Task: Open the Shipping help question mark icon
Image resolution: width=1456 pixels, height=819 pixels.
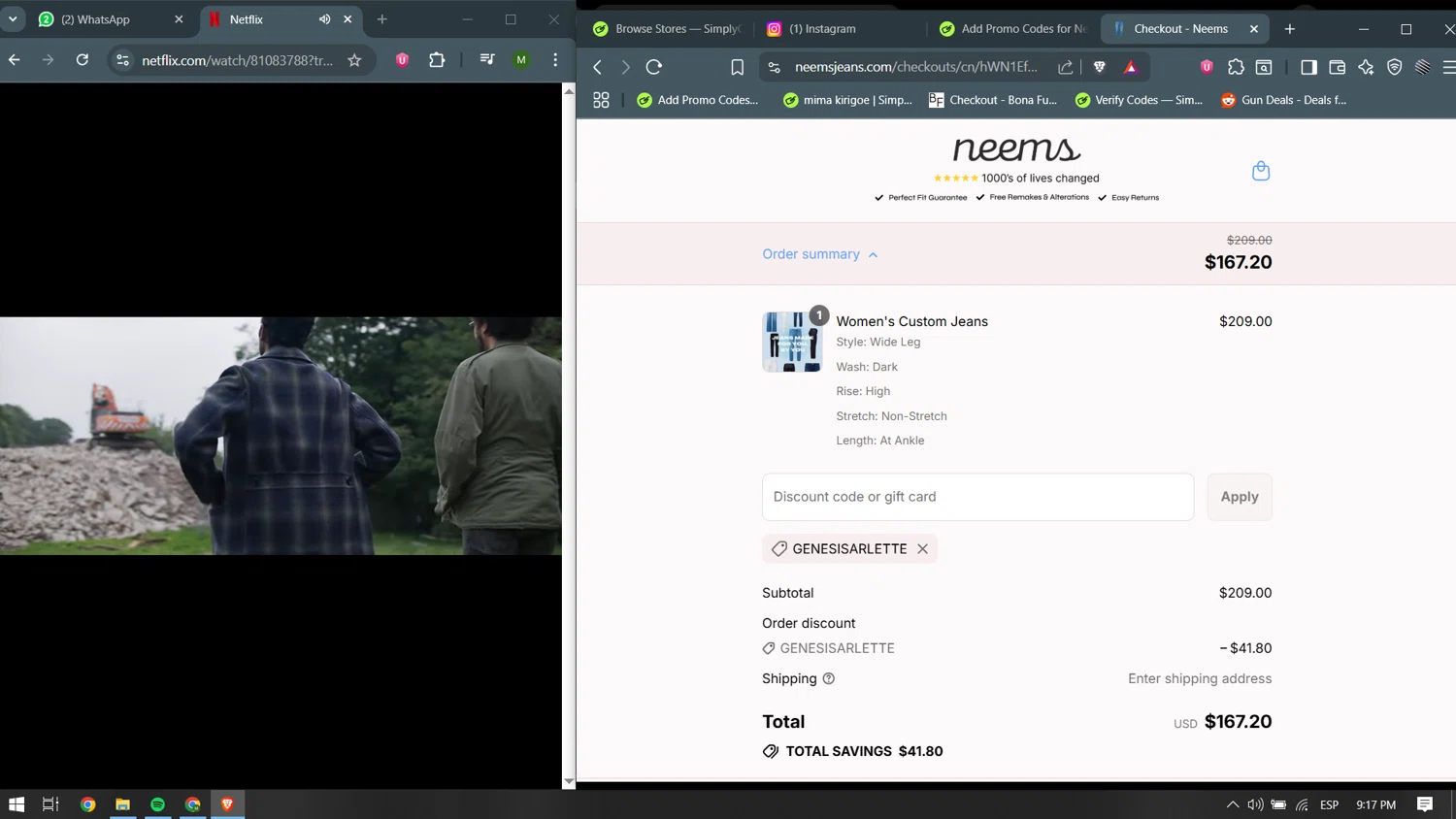Action: pos(829,679)
